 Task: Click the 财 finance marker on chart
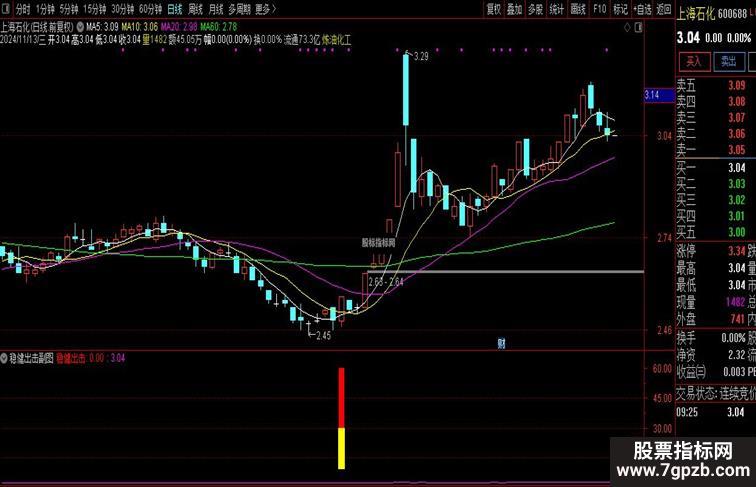501,343
